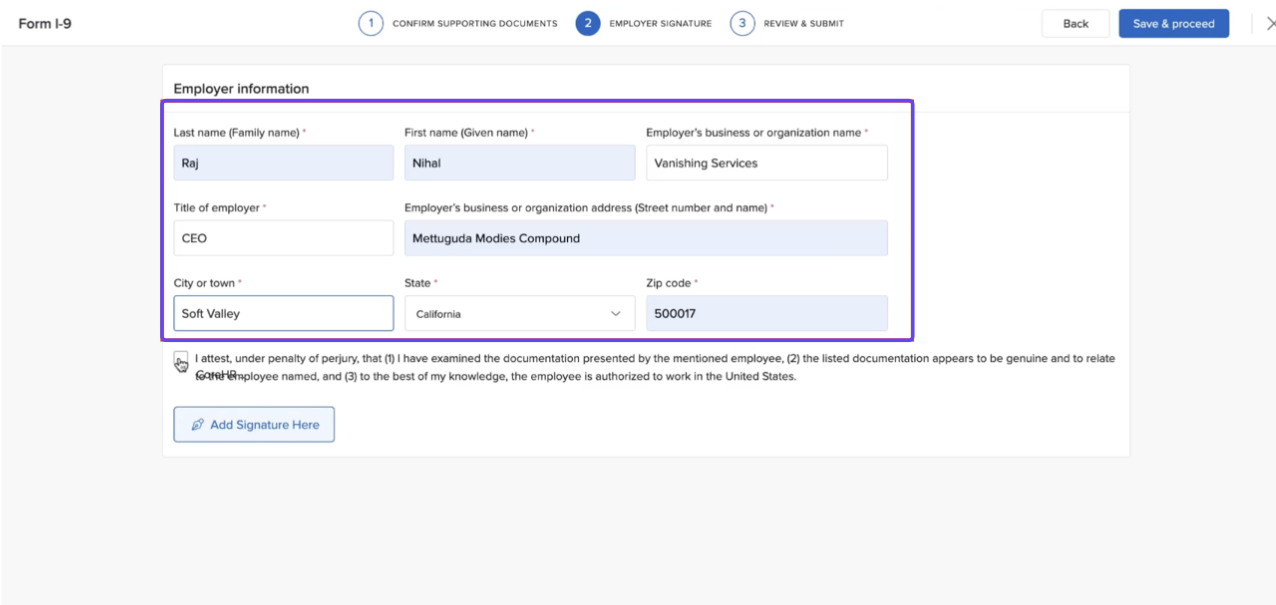Tick the perjury attestation checkbox
The width and height of the screenshot is (1276, 605).
click(x=180, y=359)
